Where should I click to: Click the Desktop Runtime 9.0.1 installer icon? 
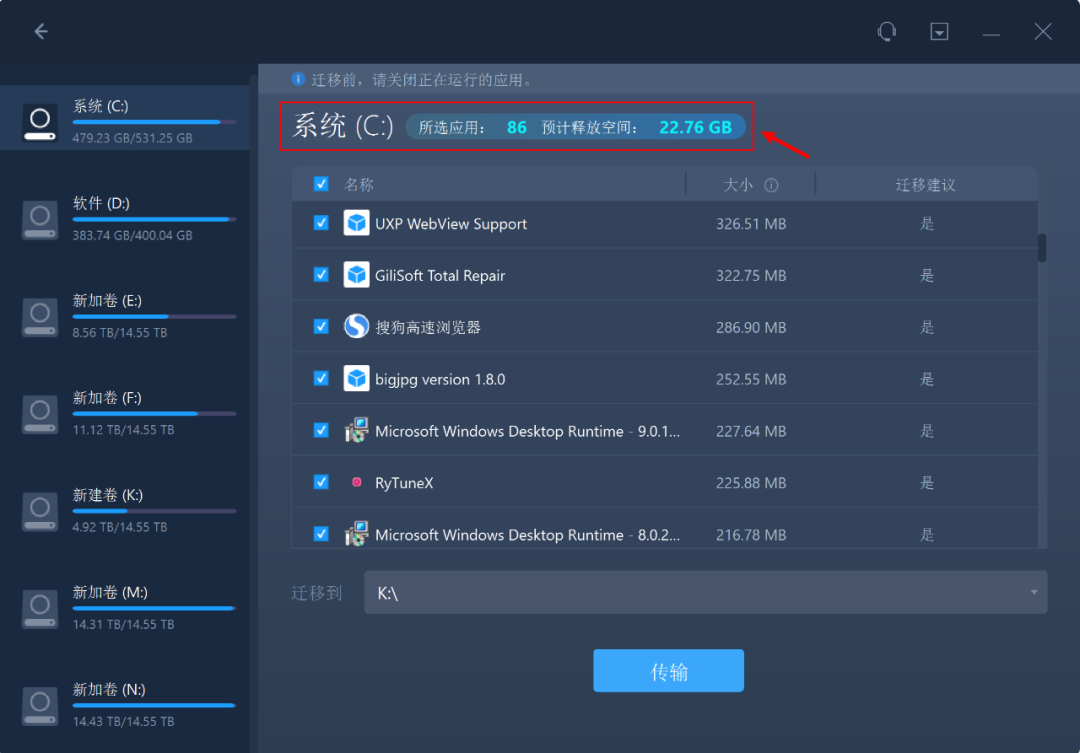pos(356,431)
